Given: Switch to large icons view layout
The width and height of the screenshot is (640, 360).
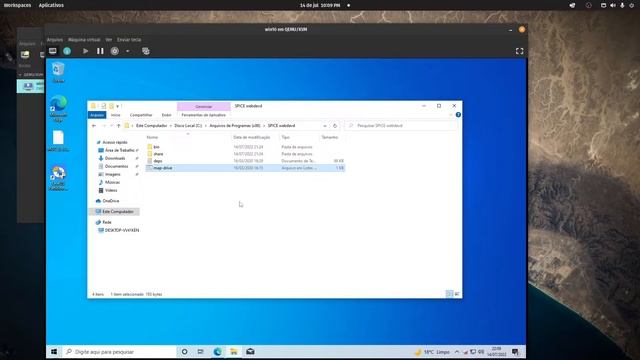Looking at the screenshot, I should pos(457,294).
